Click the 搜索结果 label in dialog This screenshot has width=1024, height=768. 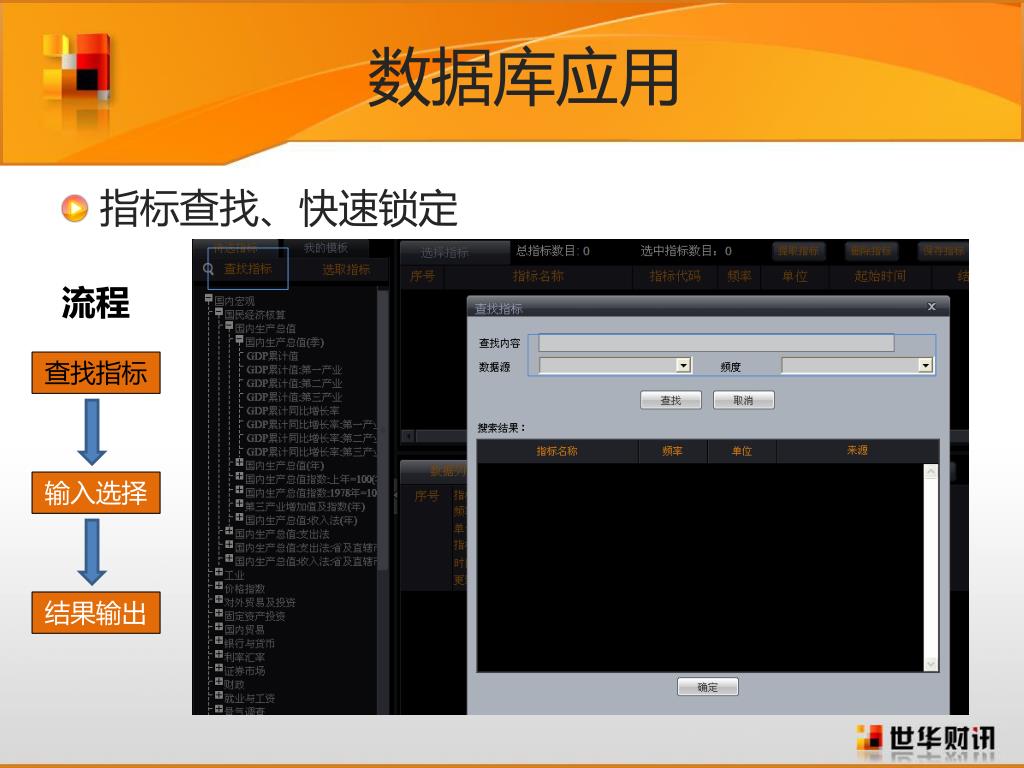click(x=501, y=428)
